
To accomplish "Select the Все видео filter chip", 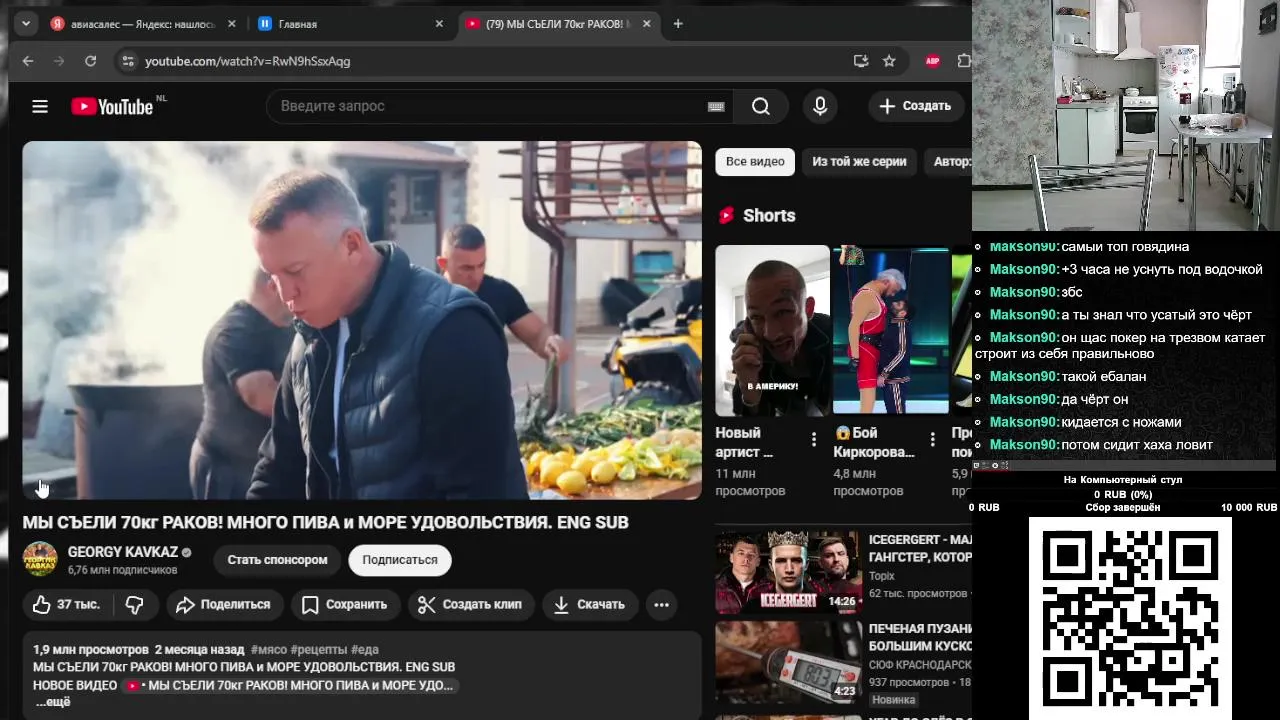I will pyautogui.click(x=755, y=161).
